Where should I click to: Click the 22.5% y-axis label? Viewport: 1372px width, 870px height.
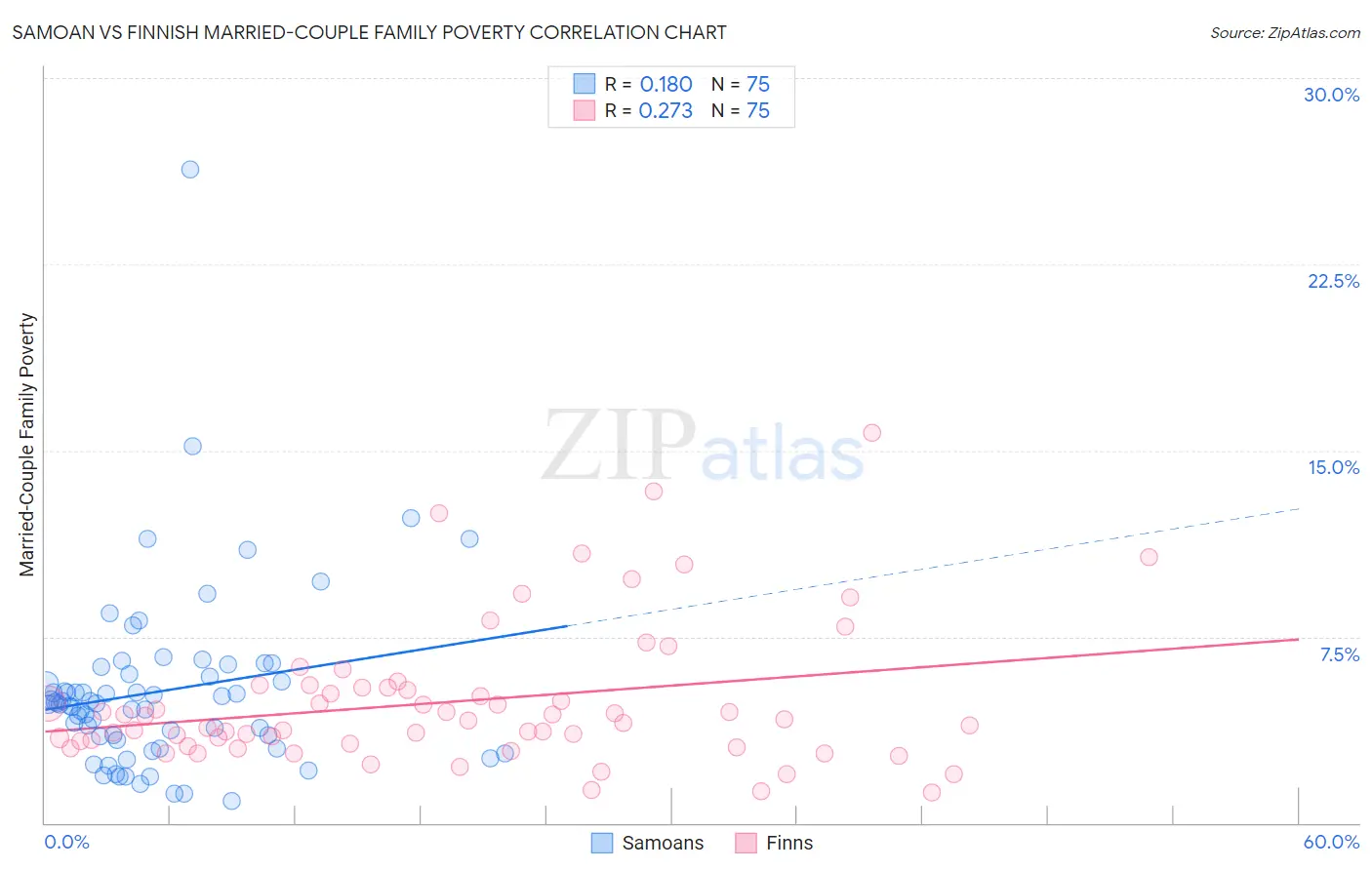pyautogui.click(x=1333, y=281)
